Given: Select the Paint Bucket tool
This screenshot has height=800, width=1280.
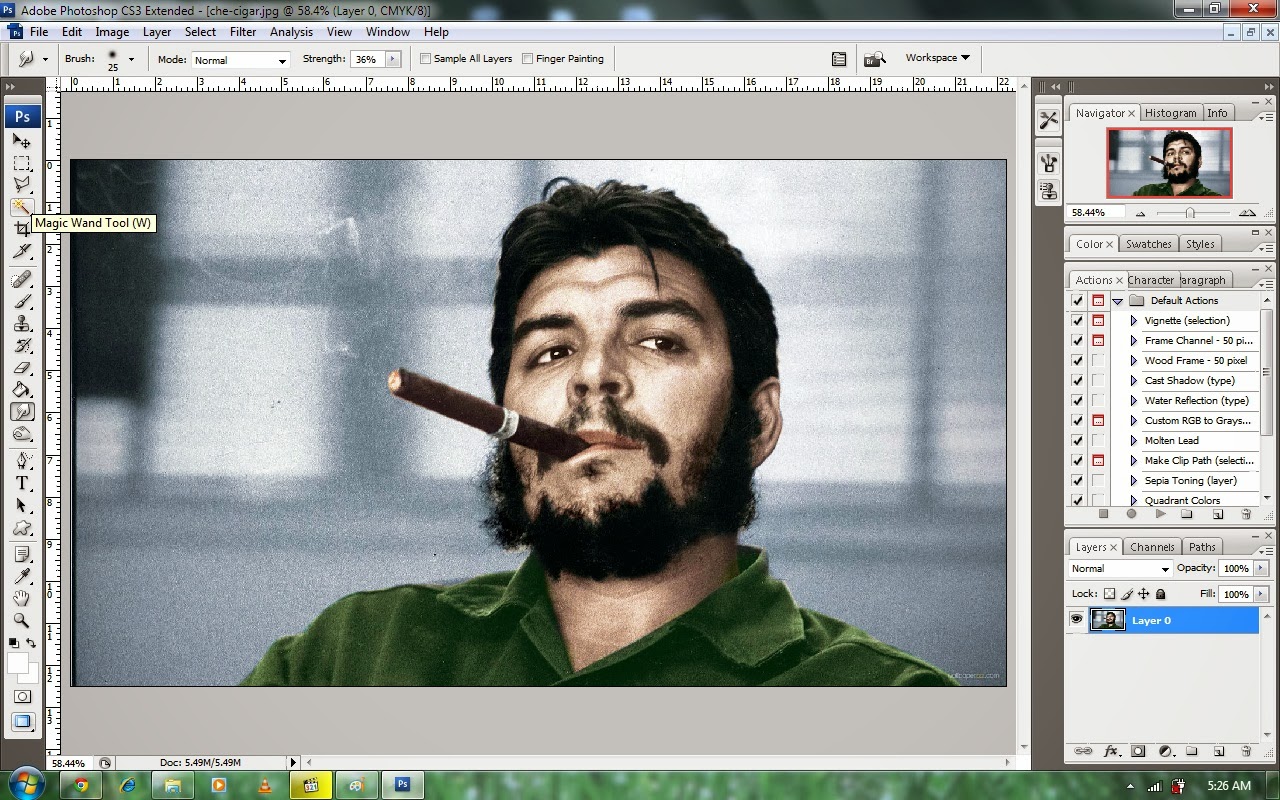Looking at the screenshot, I should pos(22,389).
